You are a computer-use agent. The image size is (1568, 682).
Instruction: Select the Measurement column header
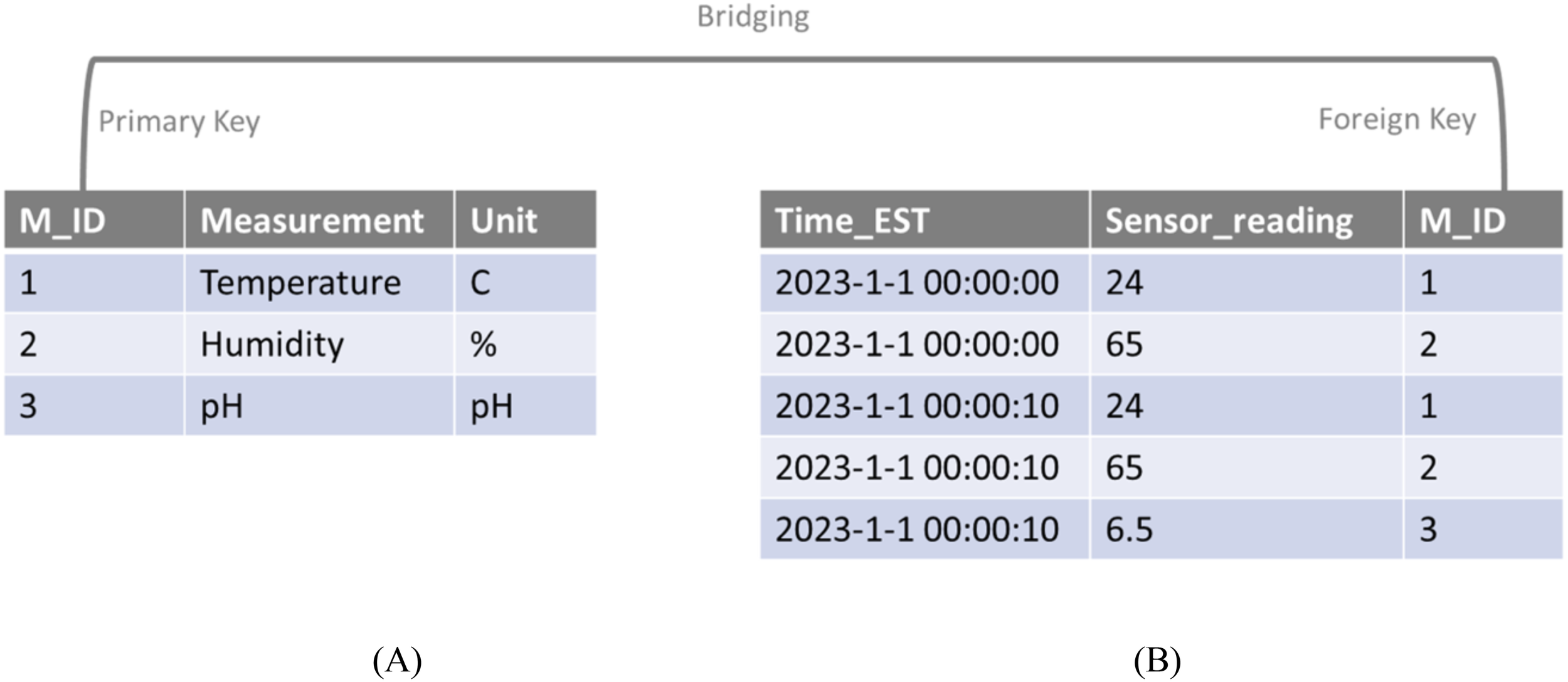[x=312, y=221]
